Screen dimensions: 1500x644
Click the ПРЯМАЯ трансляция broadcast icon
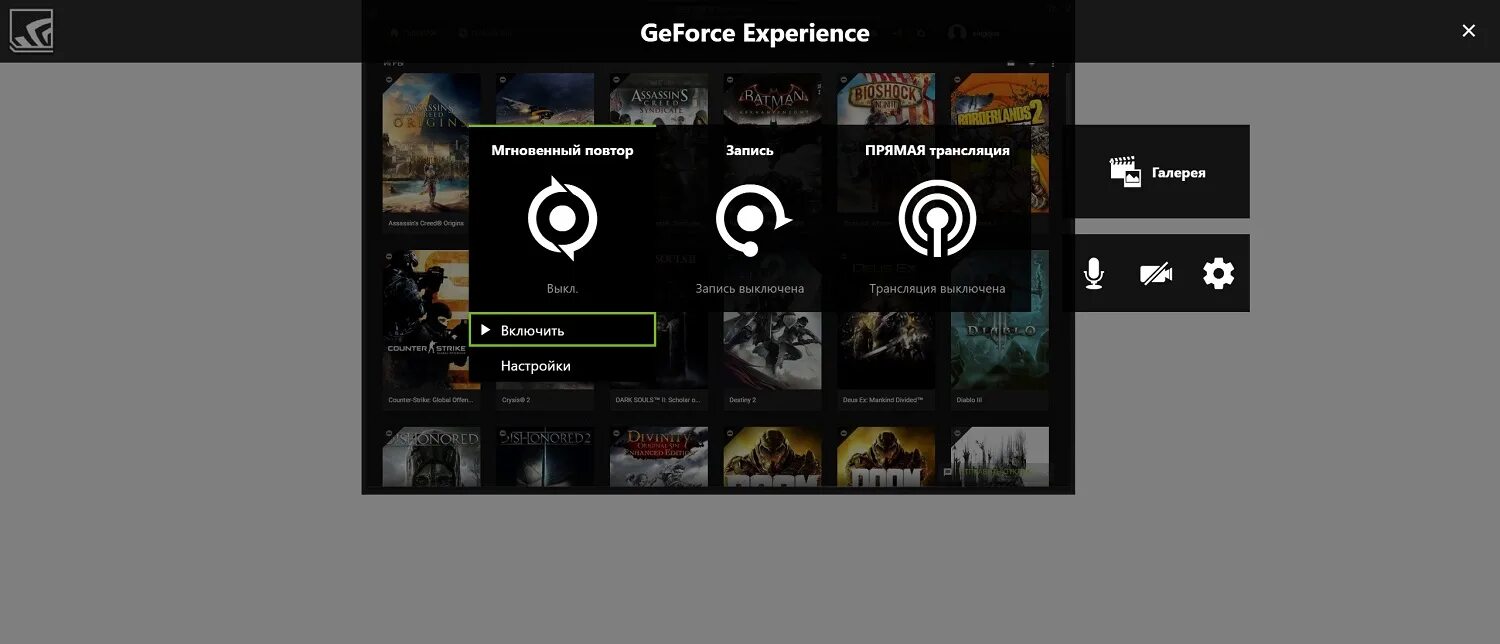[x=937, y=219]
